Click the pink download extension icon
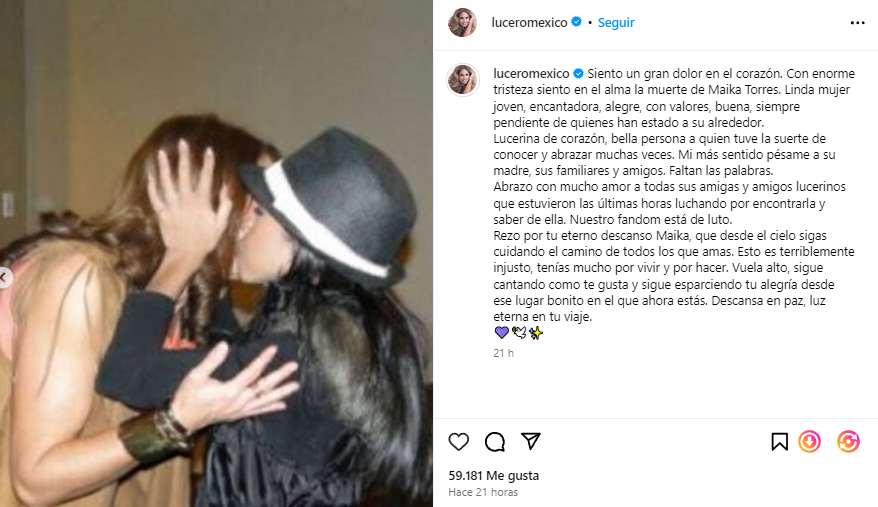The height and width of the screenshot is (507, 878). tap(810, 441)
